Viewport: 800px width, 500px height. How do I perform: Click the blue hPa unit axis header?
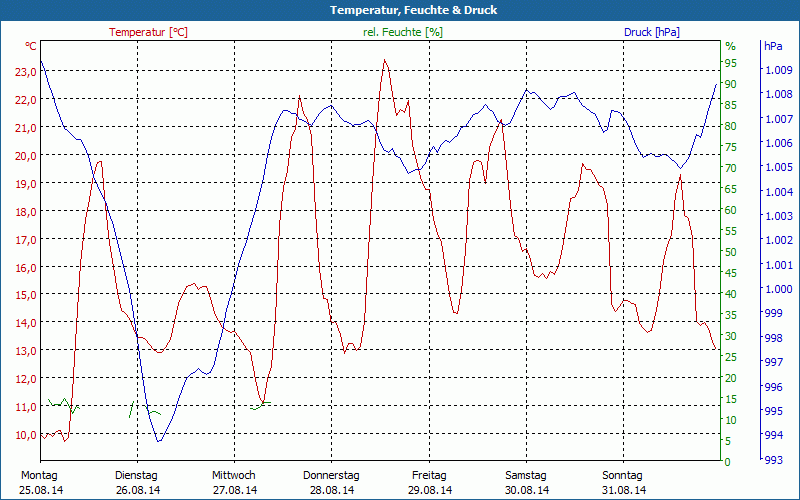pos(773,46)
